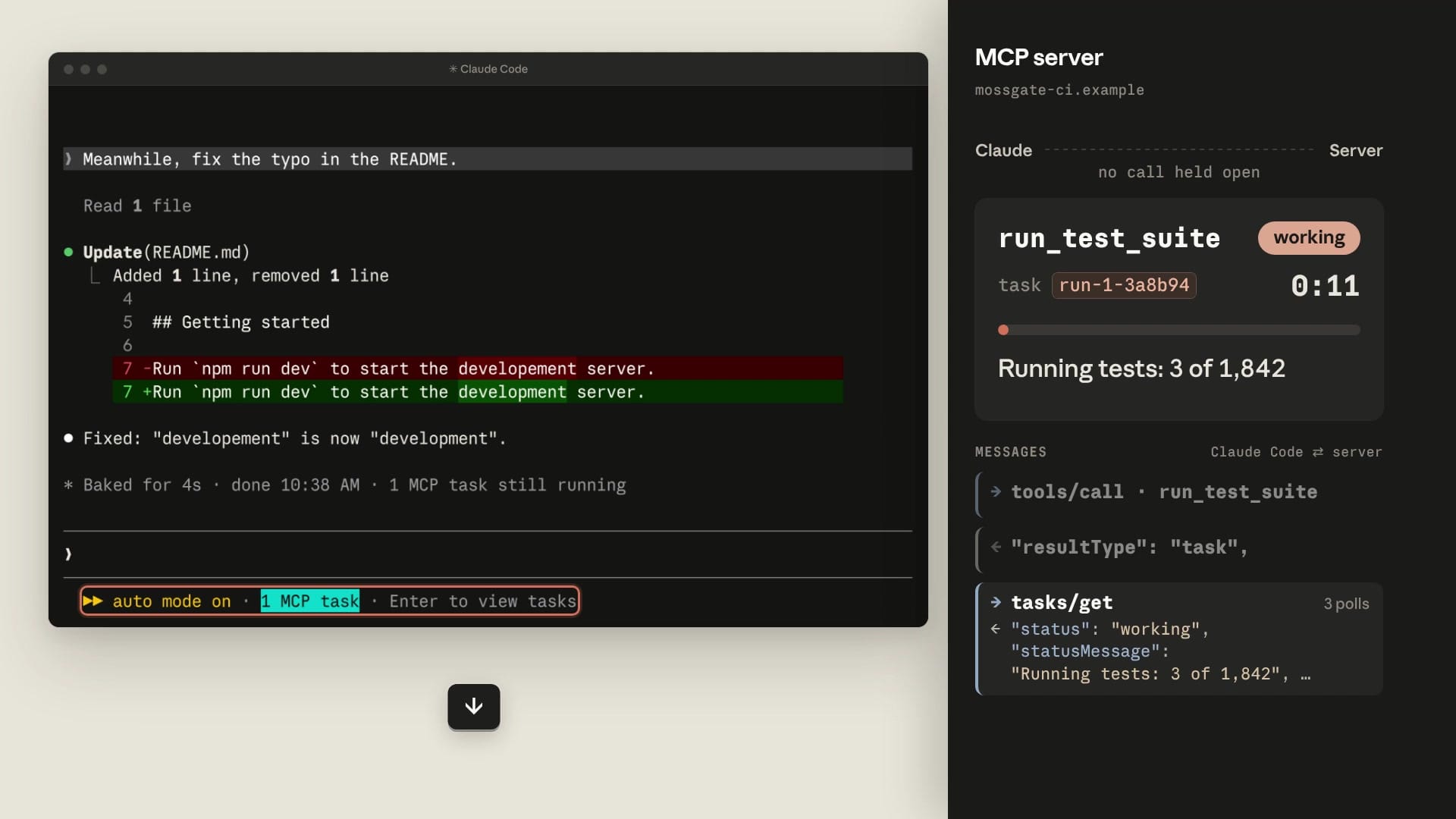
Task: Click the 'Read 1 file' line
Action: 137,206
